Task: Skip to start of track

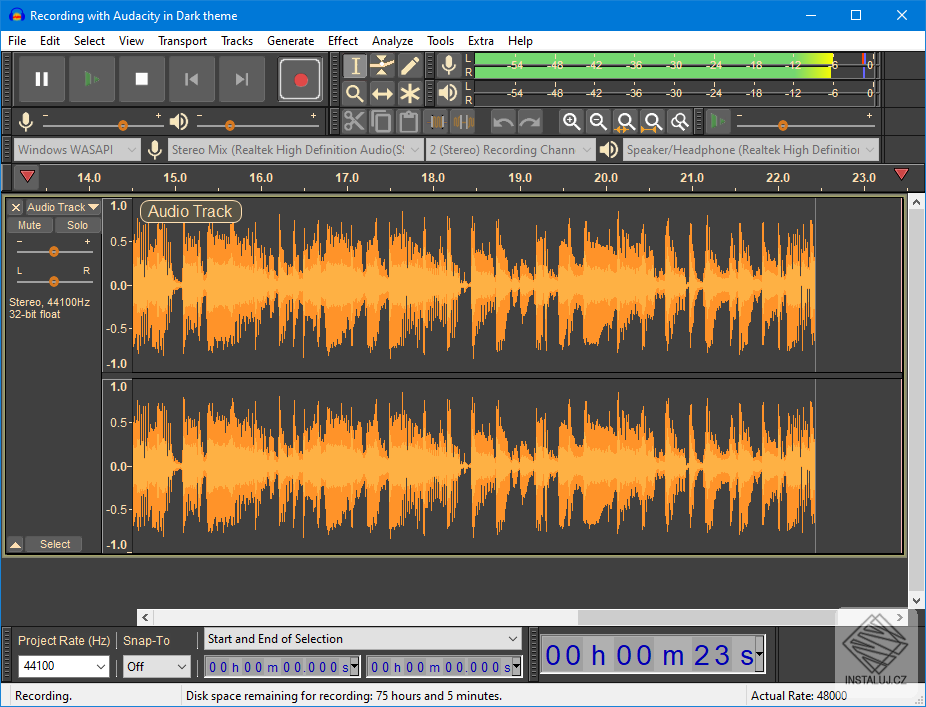Action: (x=191, y=79)
